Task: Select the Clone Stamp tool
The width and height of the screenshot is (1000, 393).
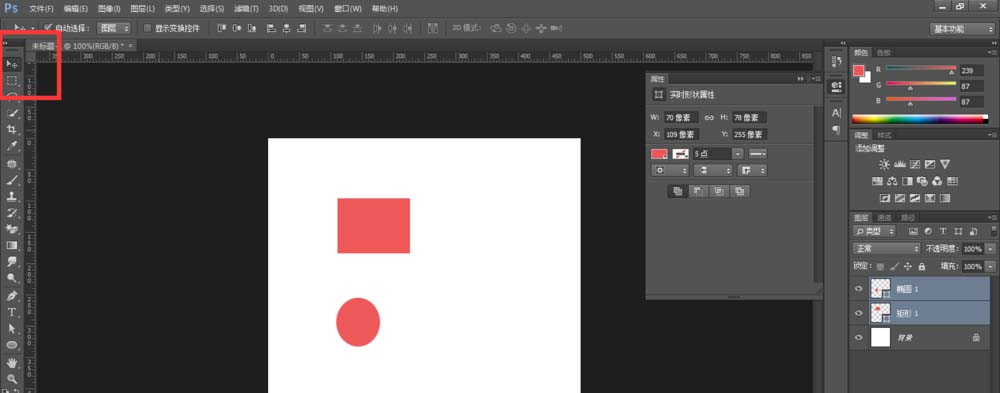Action: pos(11,196)
